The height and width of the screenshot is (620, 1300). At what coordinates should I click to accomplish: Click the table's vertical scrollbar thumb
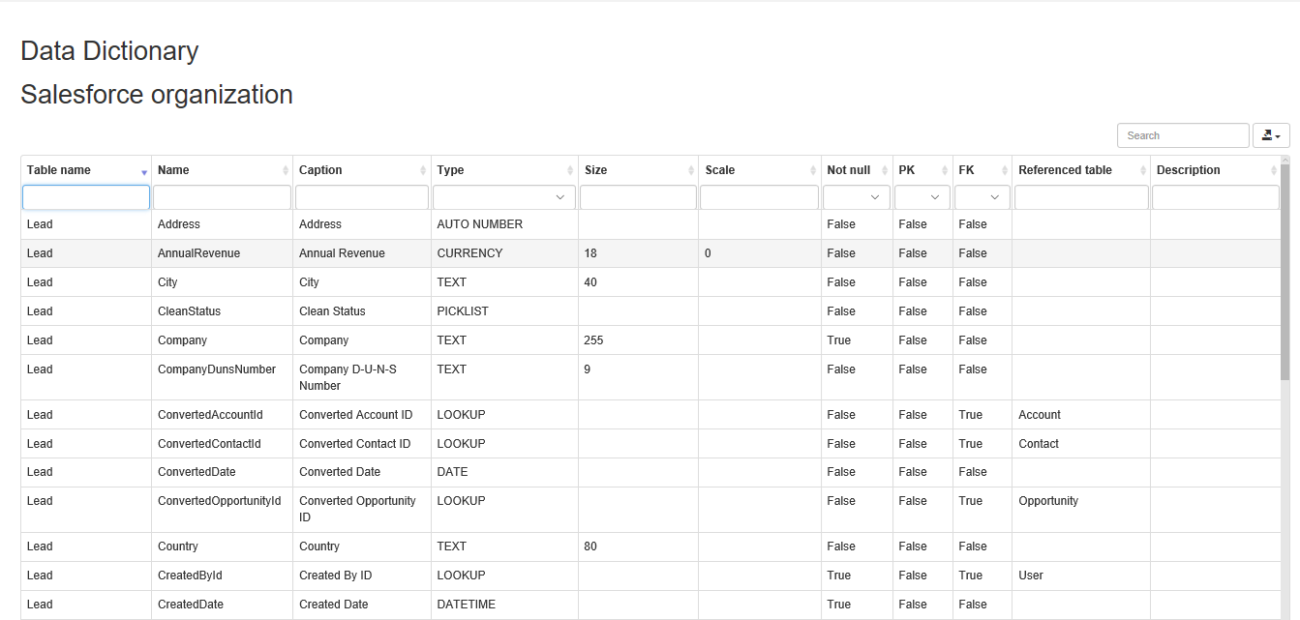point(1284,270)
